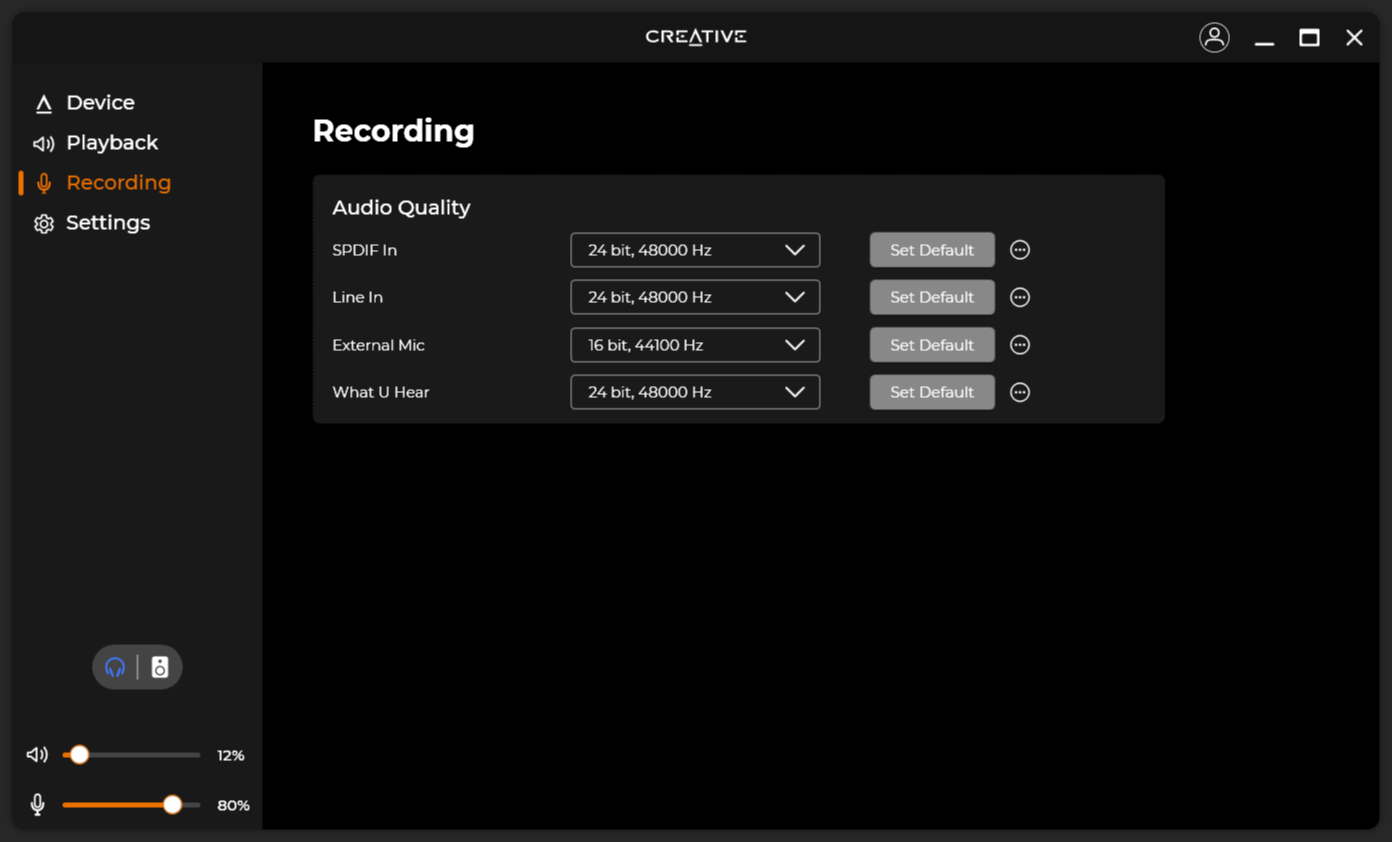Switch output to headphones mode
This screenshot has width=1392, height=842.
click(x=114, y=667)
